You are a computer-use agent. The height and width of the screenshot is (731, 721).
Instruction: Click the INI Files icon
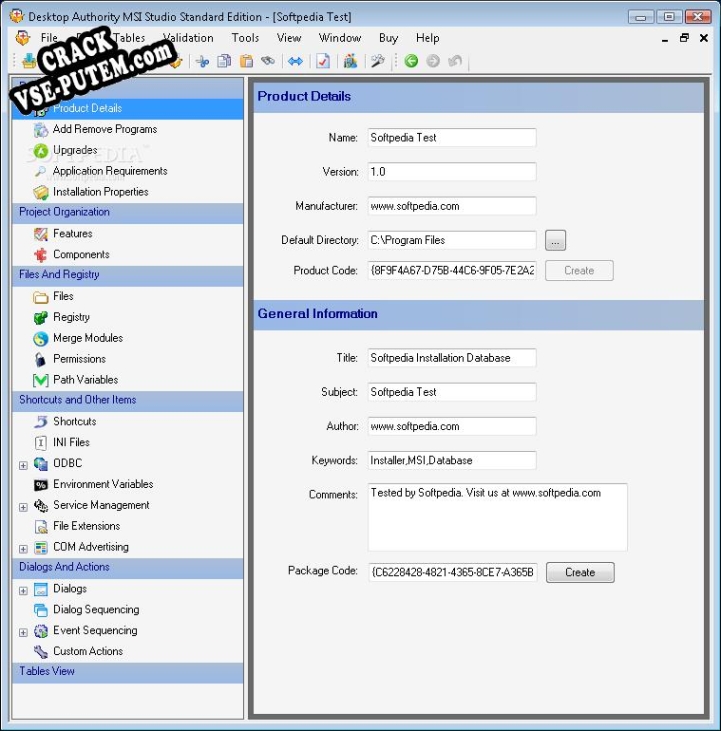(41, 442)
